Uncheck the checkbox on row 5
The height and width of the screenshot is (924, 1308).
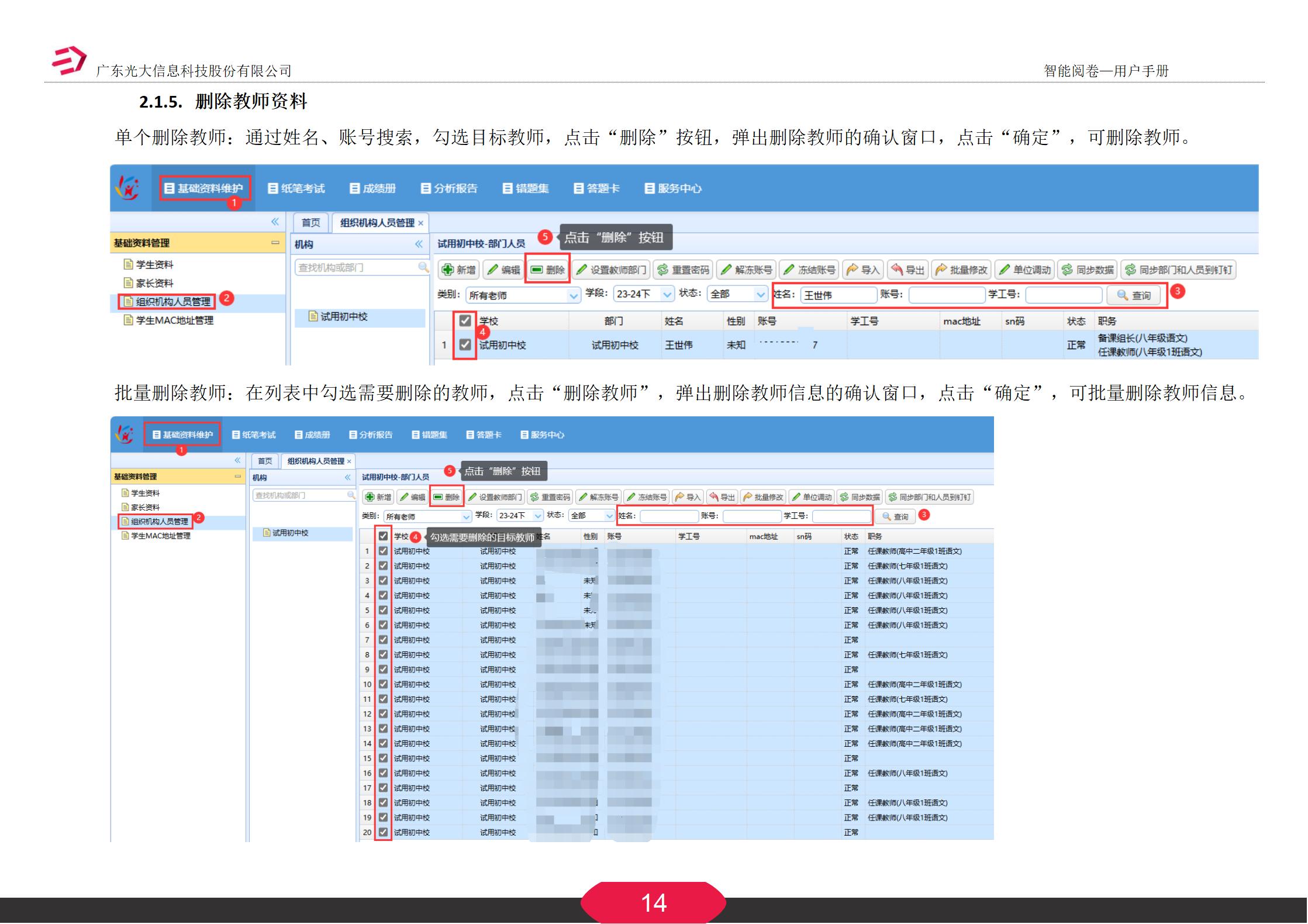(x=383, y=610)
